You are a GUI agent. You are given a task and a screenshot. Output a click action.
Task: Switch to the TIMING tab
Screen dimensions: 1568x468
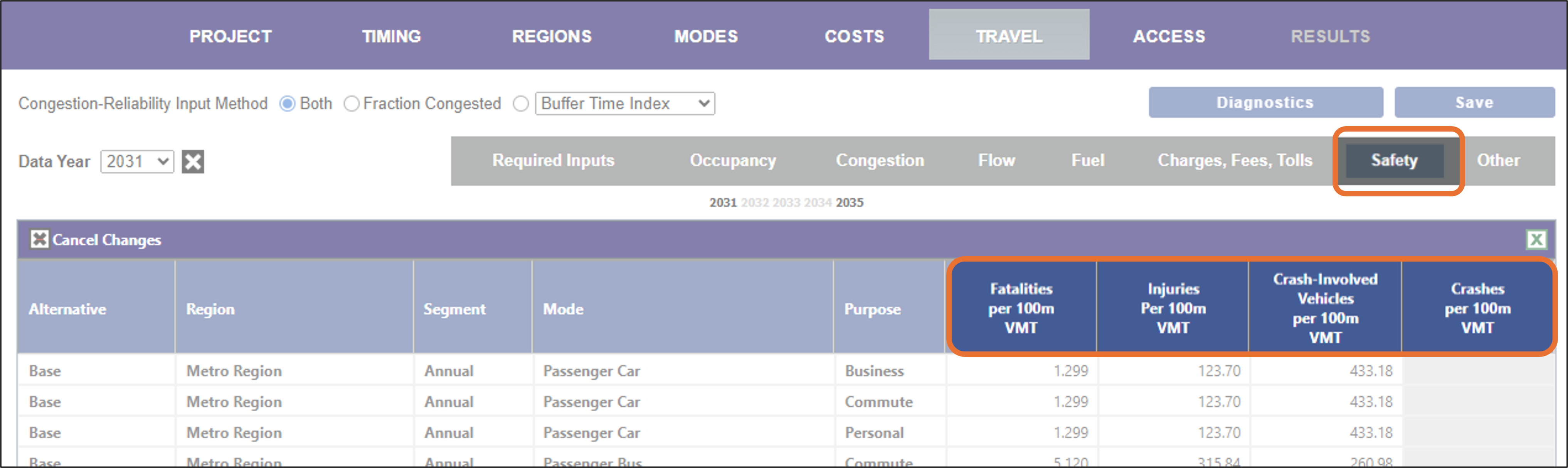click(x=391, y=37)
